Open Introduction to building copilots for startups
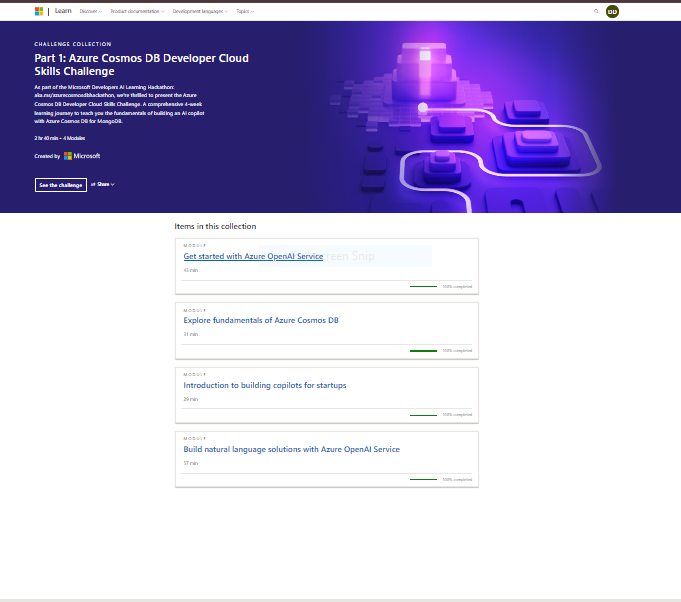This screenshot has height=602, width=681. (x=265, y=385)
